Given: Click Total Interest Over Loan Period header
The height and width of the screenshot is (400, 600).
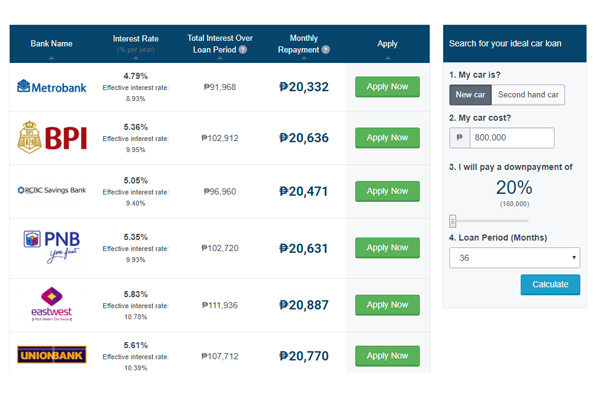Looking at the screenshot, I should click(220, 44).
